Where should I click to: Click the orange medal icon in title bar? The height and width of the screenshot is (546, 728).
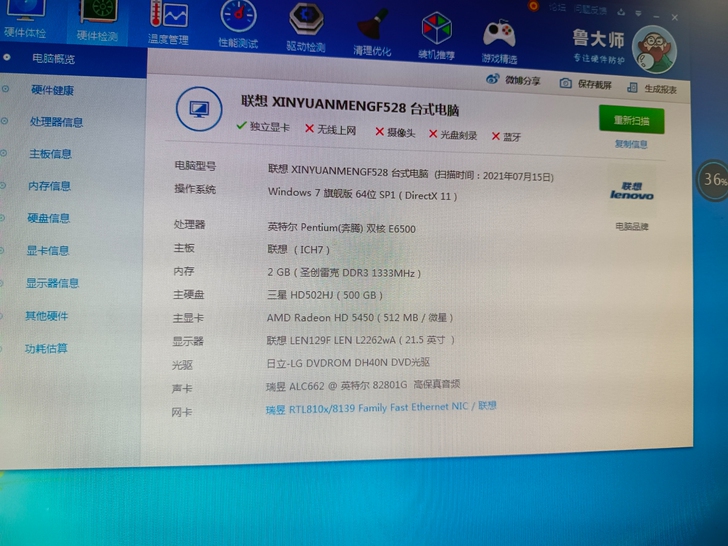point(533,6)
